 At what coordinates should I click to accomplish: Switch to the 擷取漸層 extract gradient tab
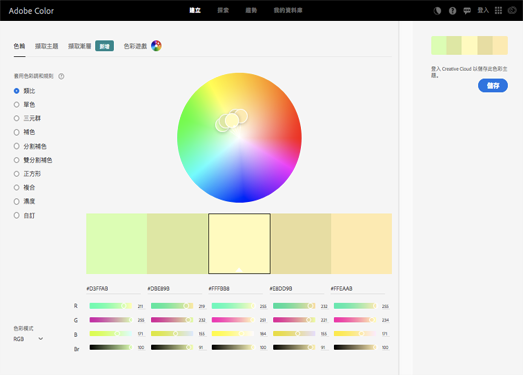tap(80, 46)
